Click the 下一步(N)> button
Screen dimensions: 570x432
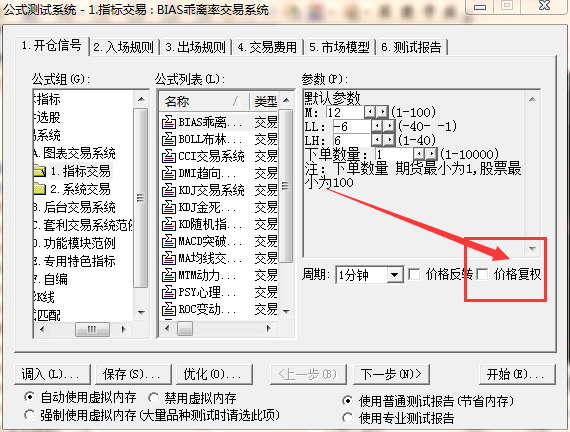(x=391, y=374)
